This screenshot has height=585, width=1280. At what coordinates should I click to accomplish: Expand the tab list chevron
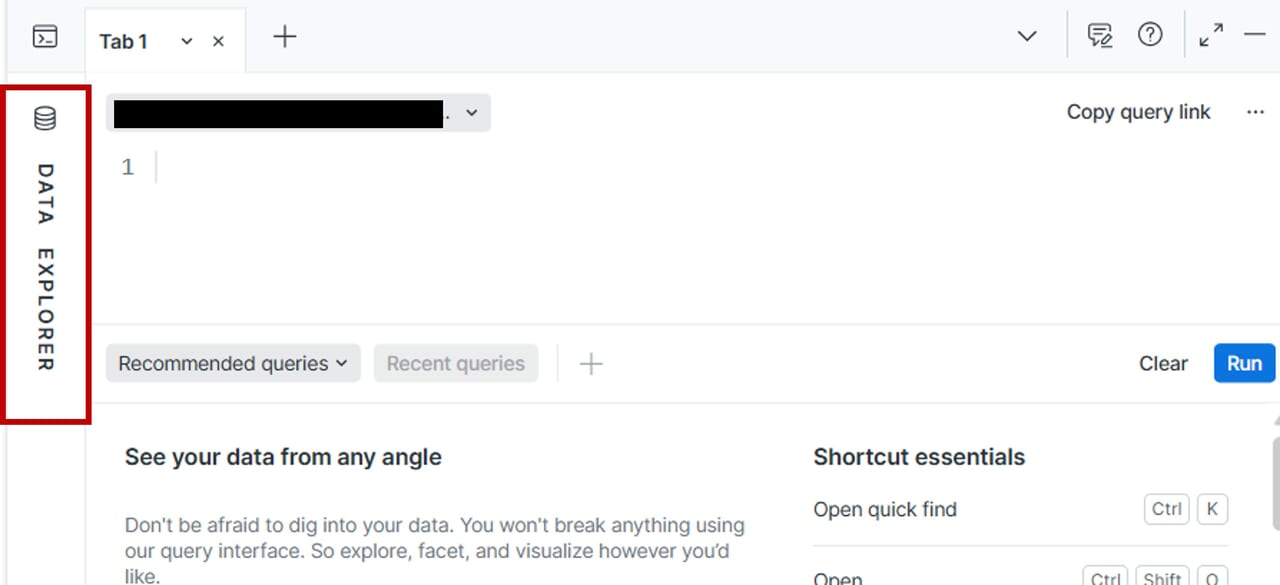[1027, 36]
